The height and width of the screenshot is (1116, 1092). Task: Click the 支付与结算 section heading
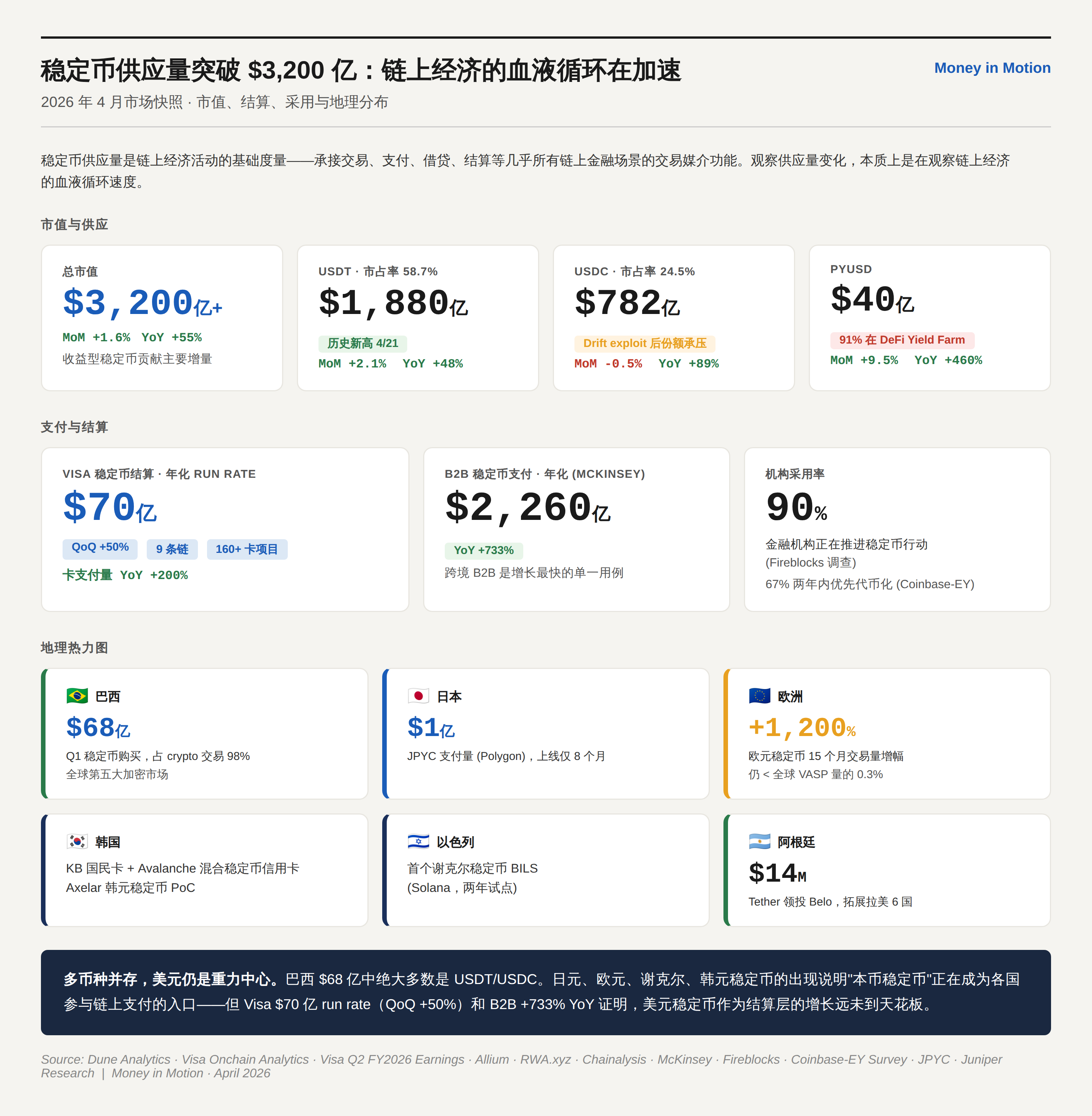coord(74,427)
